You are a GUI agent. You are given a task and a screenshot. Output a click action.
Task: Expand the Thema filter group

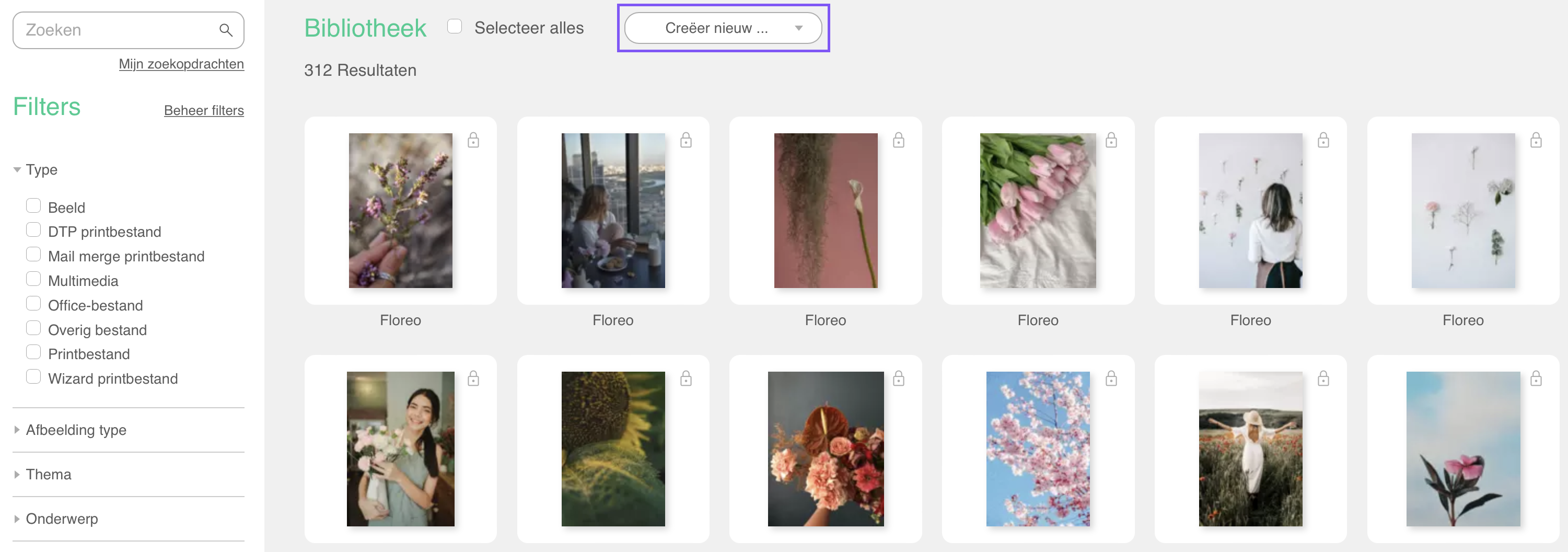pos(49,474)
